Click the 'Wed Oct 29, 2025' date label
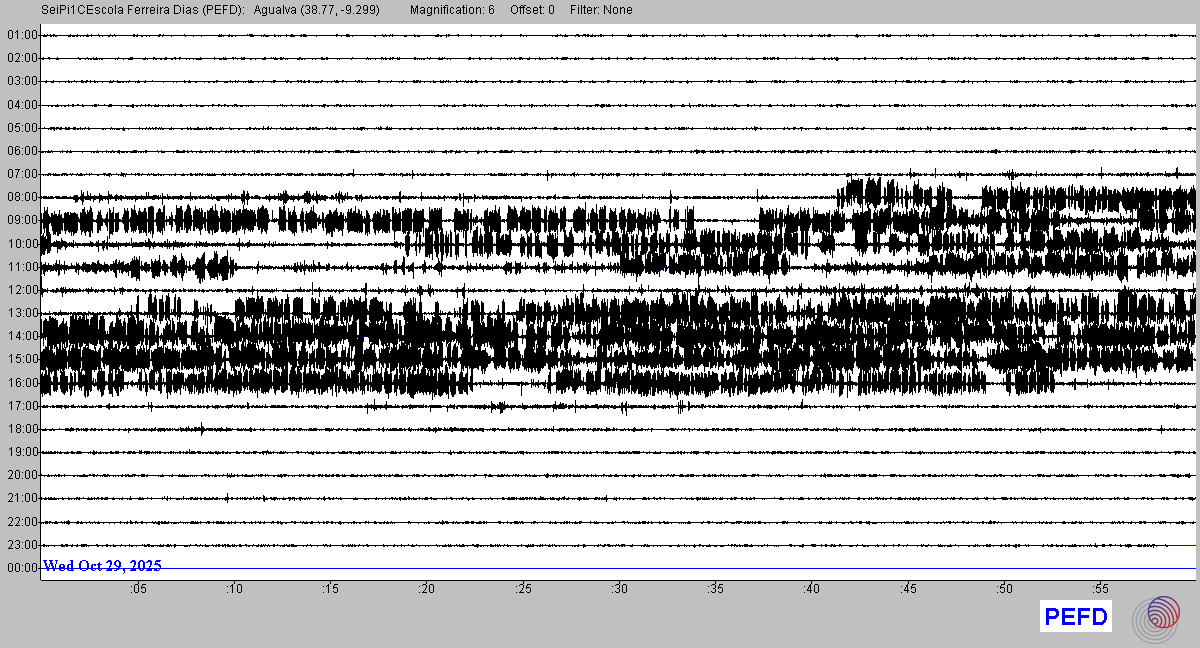Screen dimensions: 1200x648 pyautogui.click(x=102, y=566)
